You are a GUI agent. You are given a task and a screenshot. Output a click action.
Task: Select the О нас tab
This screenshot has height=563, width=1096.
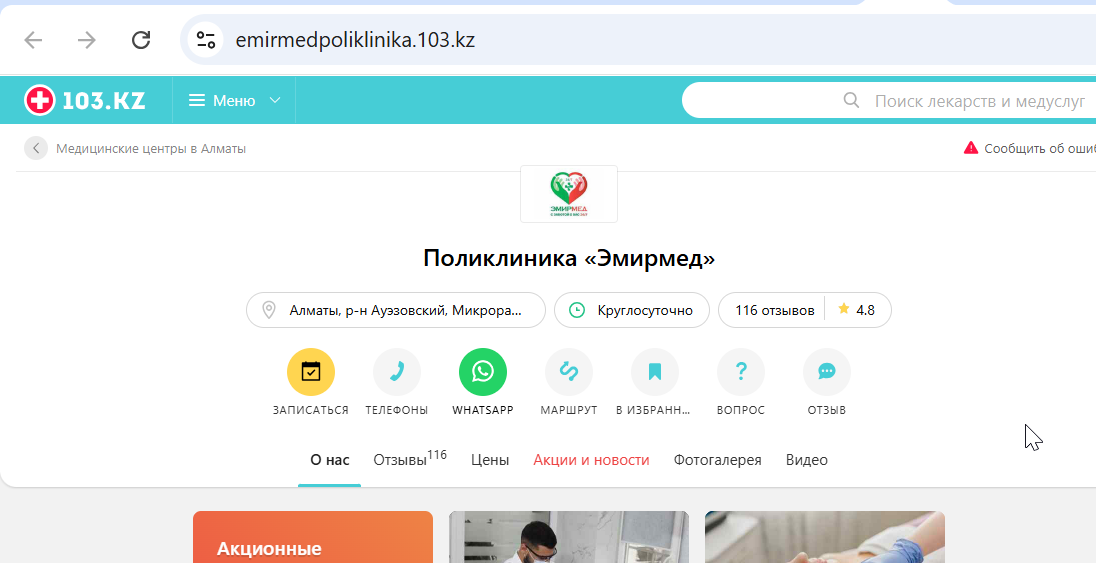point(330,460)
